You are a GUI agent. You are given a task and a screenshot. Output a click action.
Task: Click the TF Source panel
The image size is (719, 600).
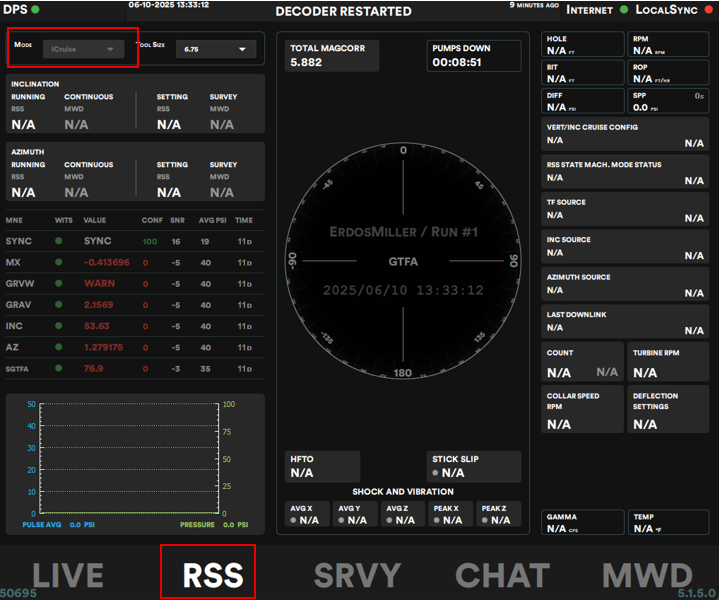point(625,209)
